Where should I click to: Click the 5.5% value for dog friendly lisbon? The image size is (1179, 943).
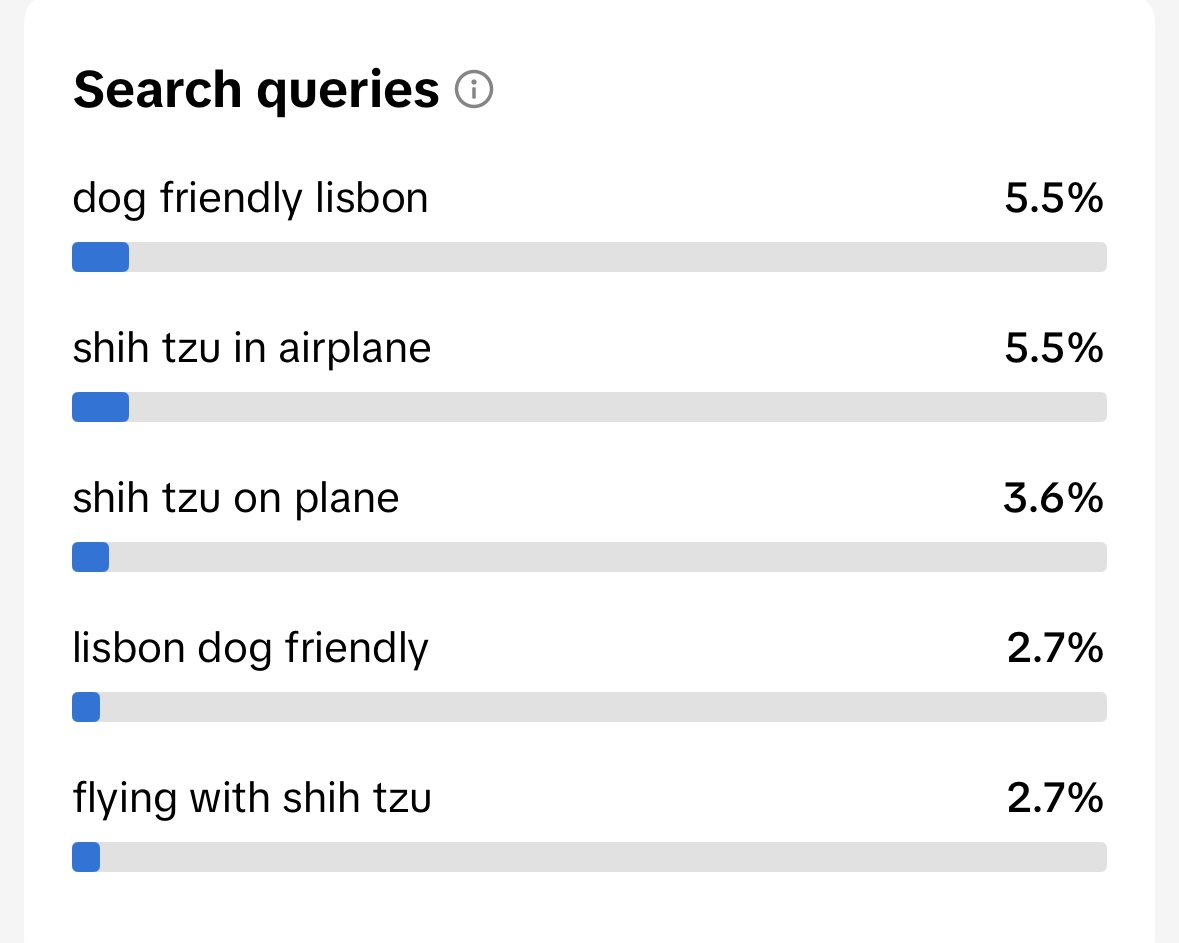click(1054, 199)
